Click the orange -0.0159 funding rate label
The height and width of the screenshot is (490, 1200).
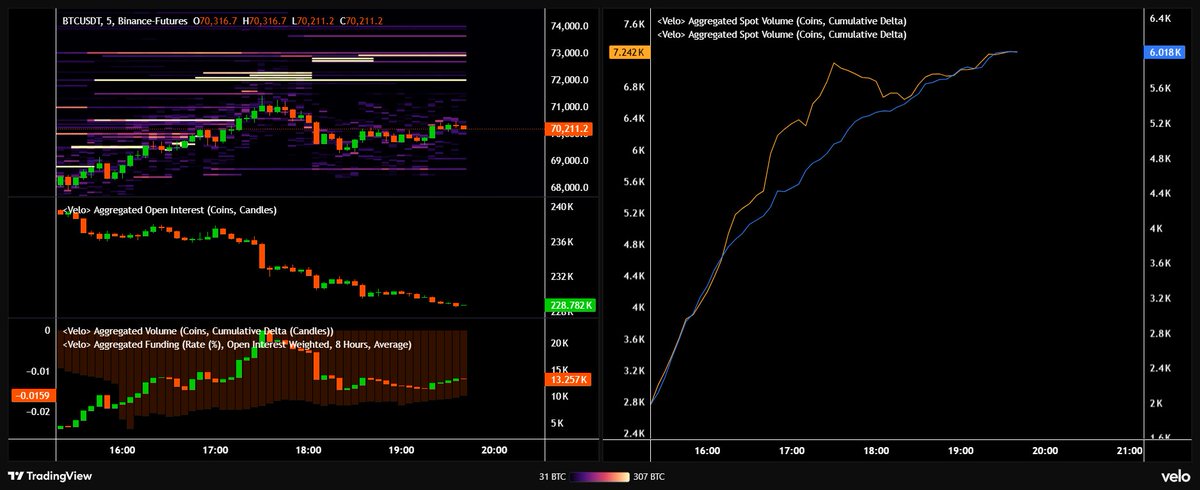[x=32, y=395]
